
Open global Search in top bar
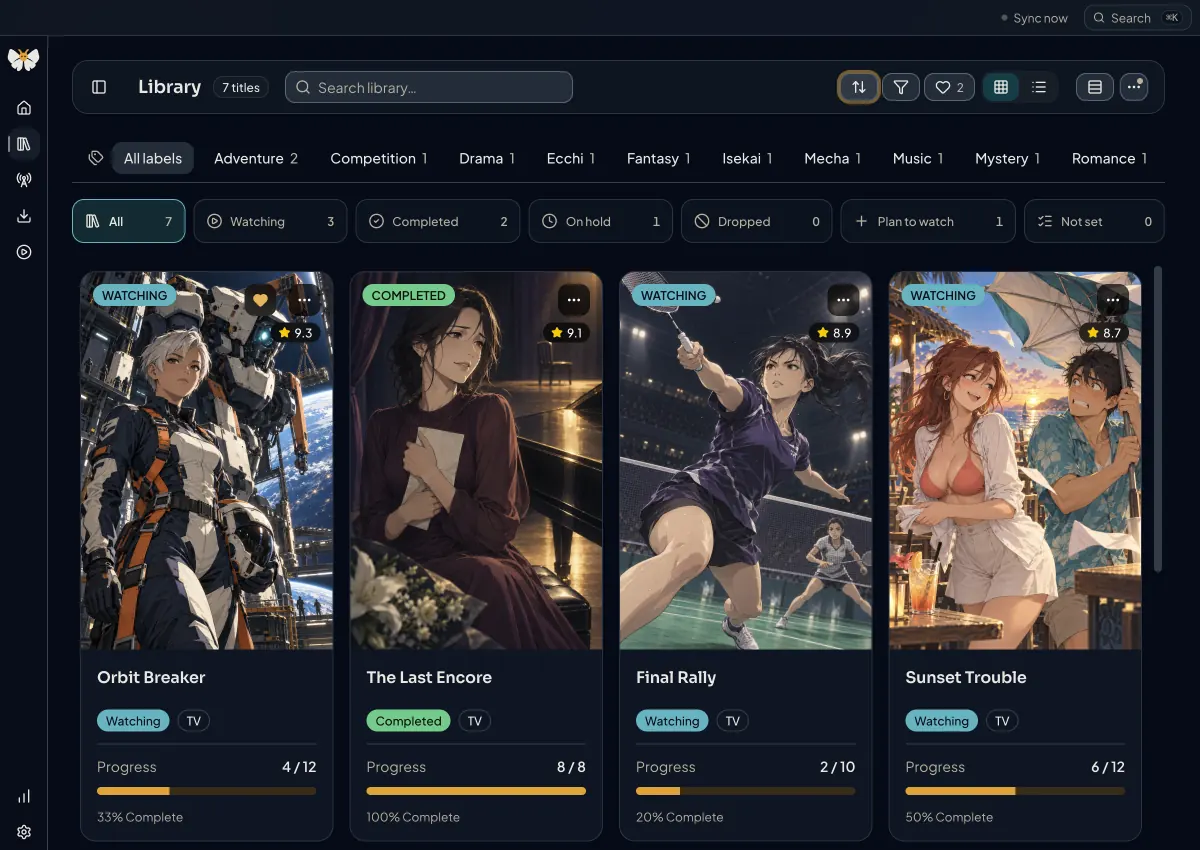pyautogui.click(x=1138, y=18)
